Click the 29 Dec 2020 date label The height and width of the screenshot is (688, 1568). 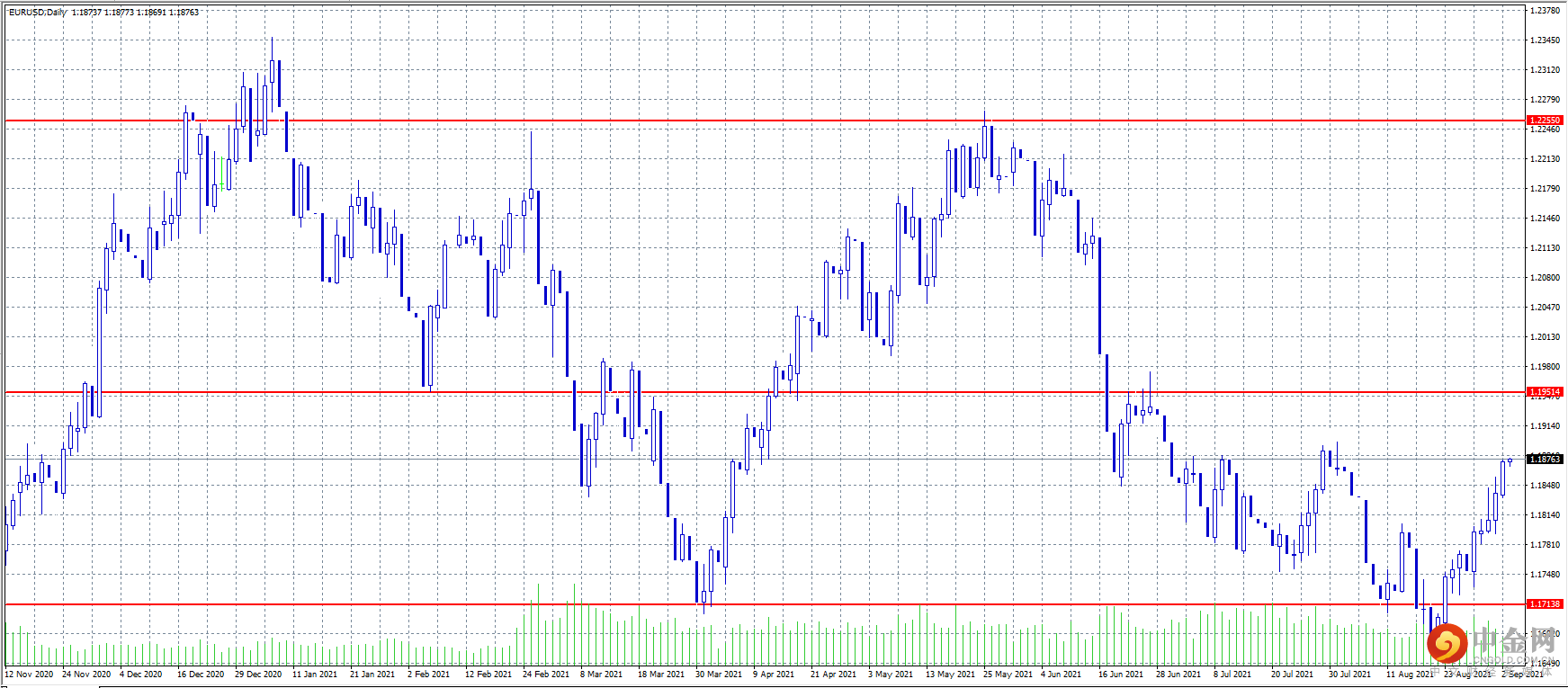tap(258, 675)
